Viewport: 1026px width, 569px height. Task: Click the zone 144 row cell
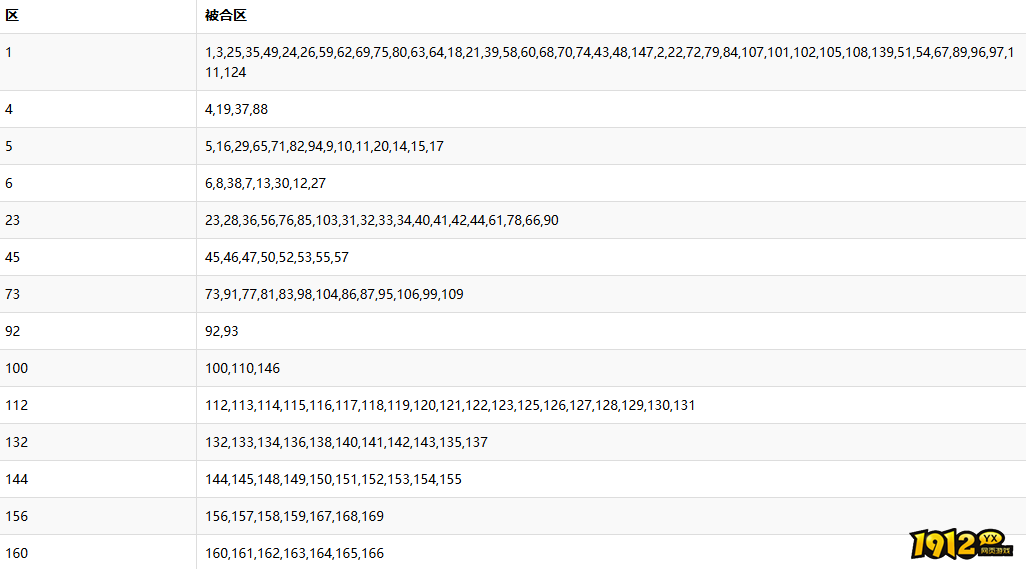point(98,479)
